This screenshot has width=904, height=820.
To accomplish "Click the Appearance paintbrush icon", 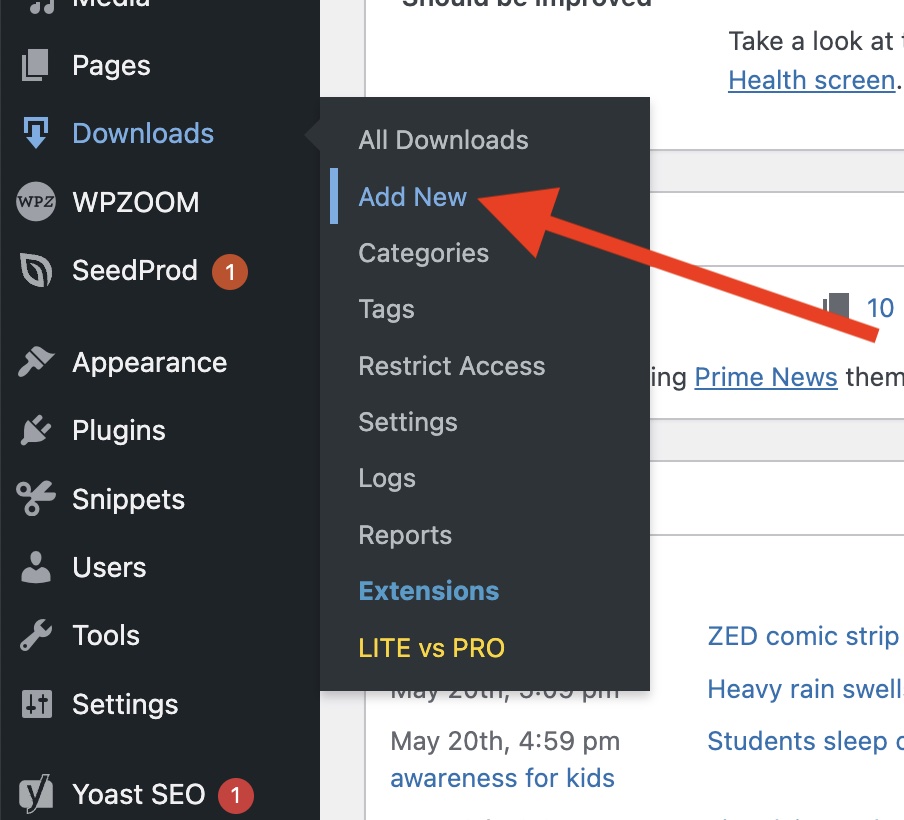I will pyautogui.click(x=36, y=363).
